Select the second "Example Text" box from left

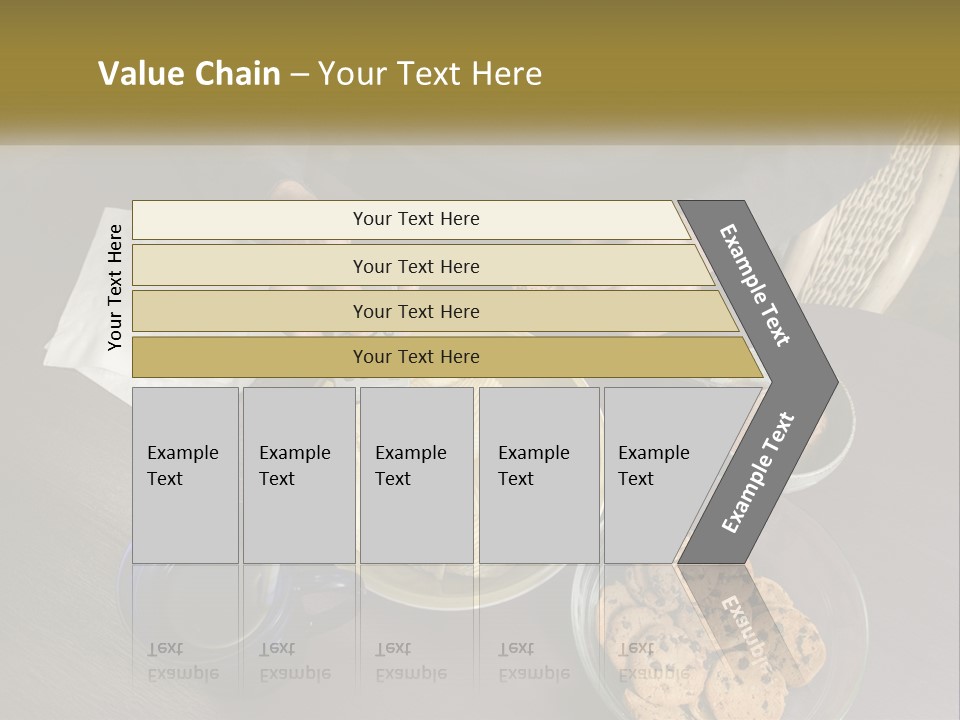(298, 473)
